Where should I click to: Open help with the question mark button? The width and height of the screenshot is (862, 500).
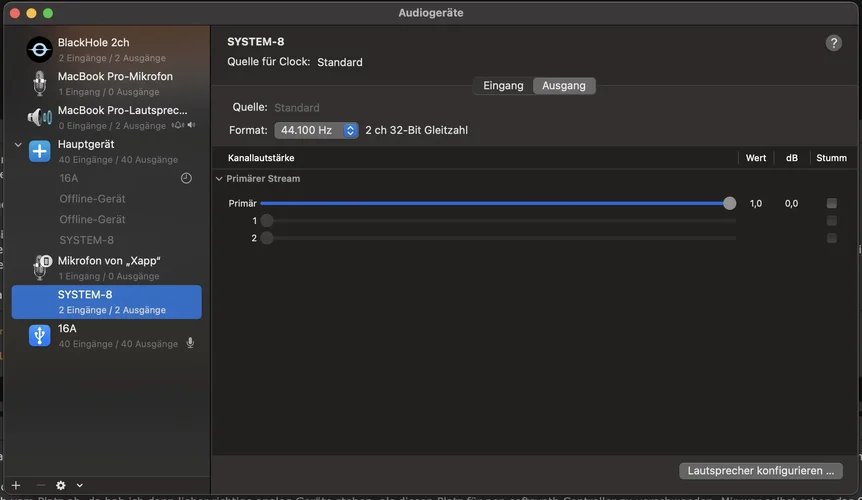pos(833,43)
